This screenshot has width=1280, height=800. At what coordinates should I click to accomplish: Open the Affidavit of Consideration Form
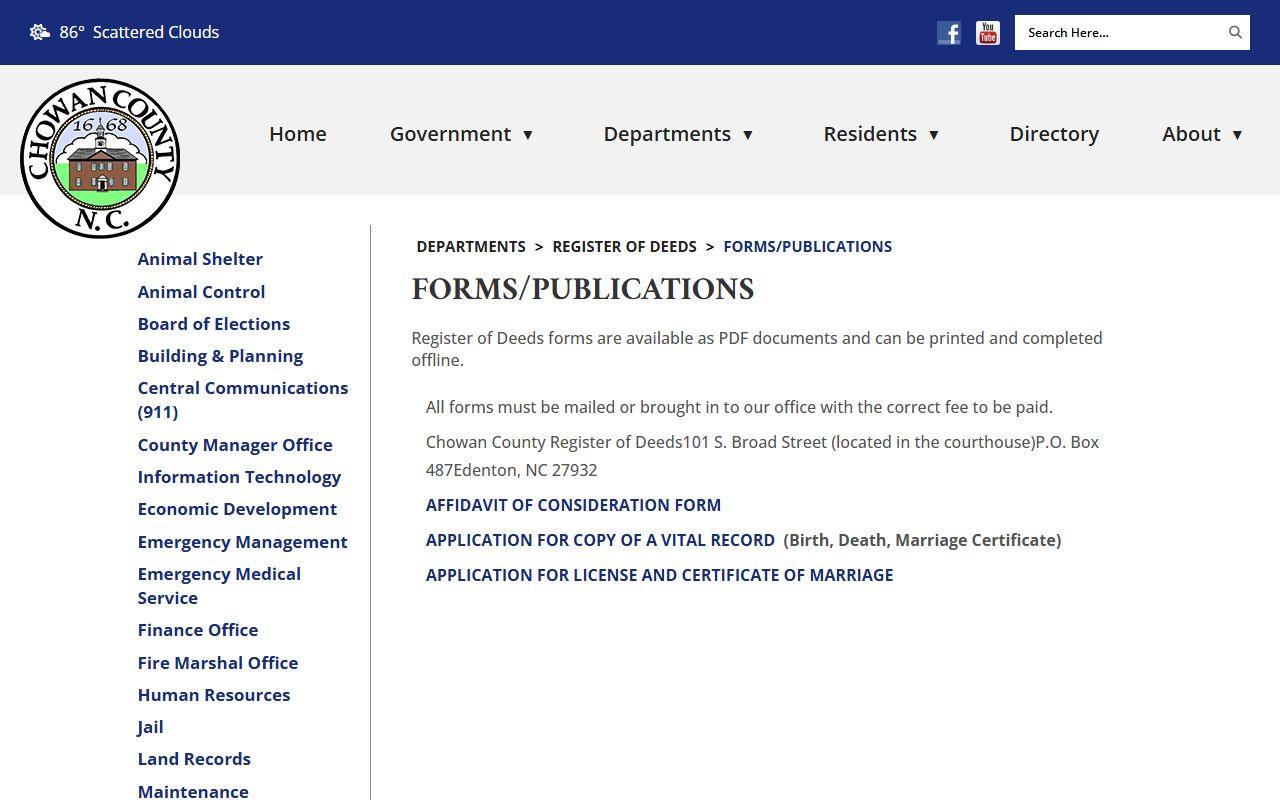pyautogui.click(x=573, y=505)
